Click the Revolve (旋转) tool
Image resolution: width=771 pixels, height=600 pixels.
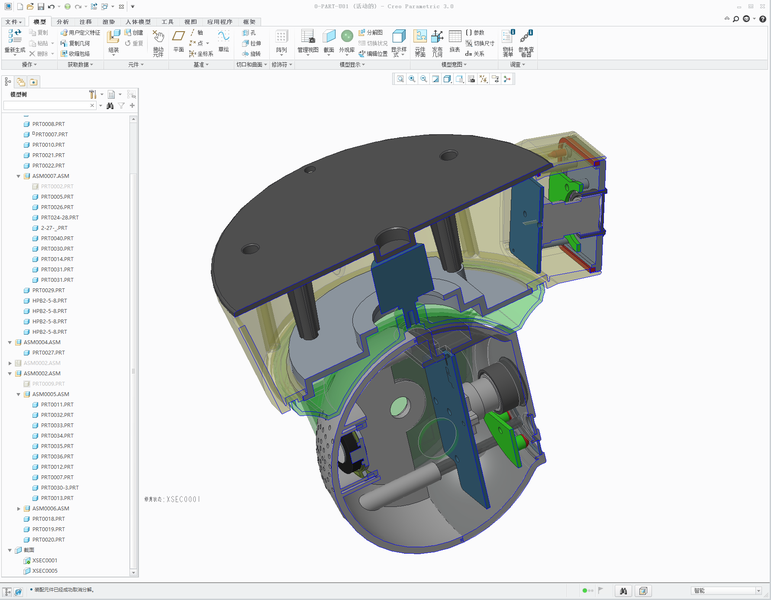click(251, 54)
